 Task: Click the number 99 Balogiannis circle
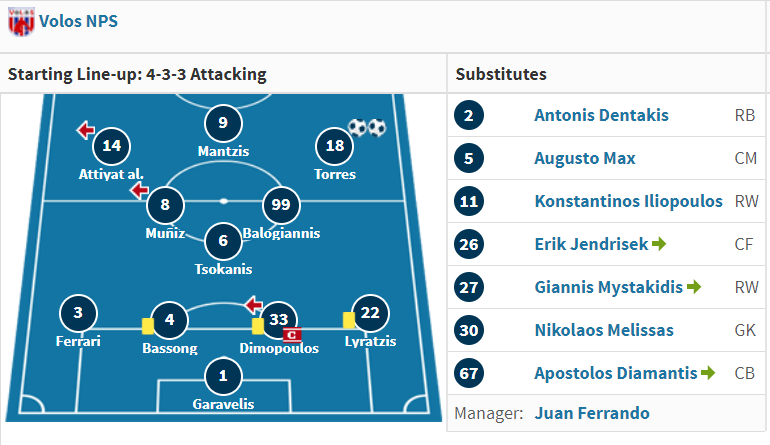[x=281, y=205]
